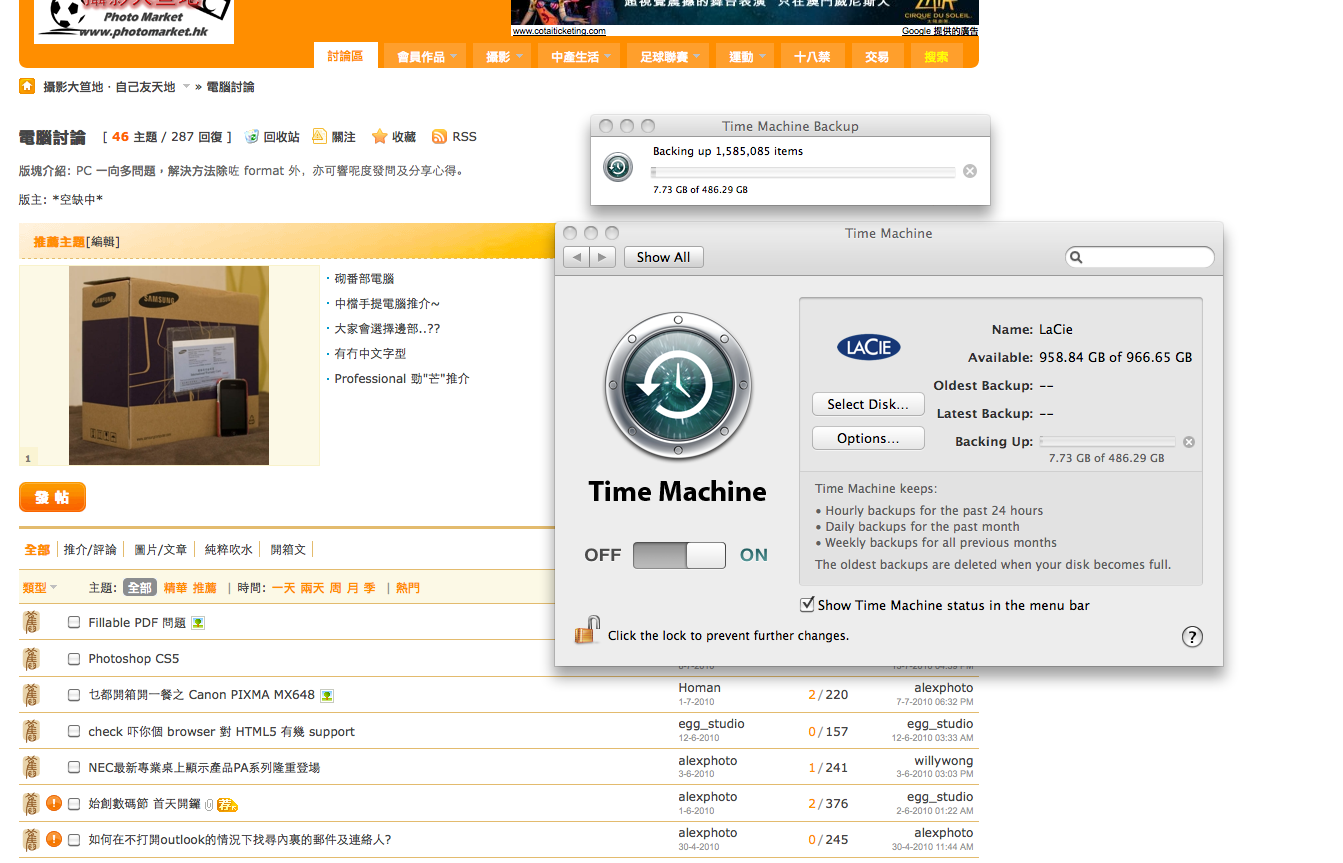
Task: Click the lock icon to prevent changes
Action: click(x=587, y=630)
